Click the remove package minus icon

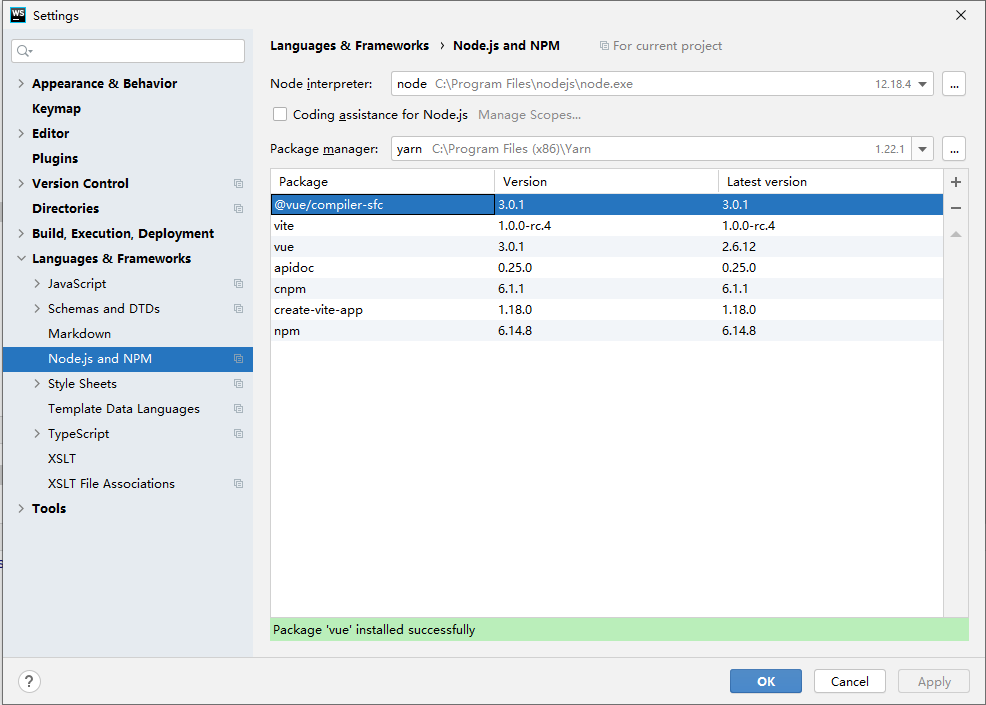pyautogui.click(x=956, y=208)
